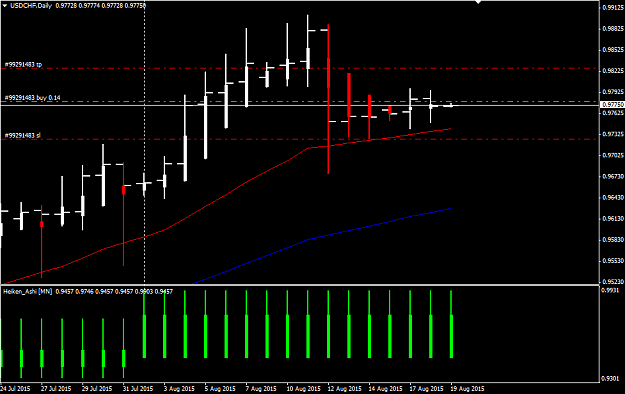The height and width of the screenshot is (394, 625).
Task: Click price level 0.96130 on the axis
Action: [613, 219]
